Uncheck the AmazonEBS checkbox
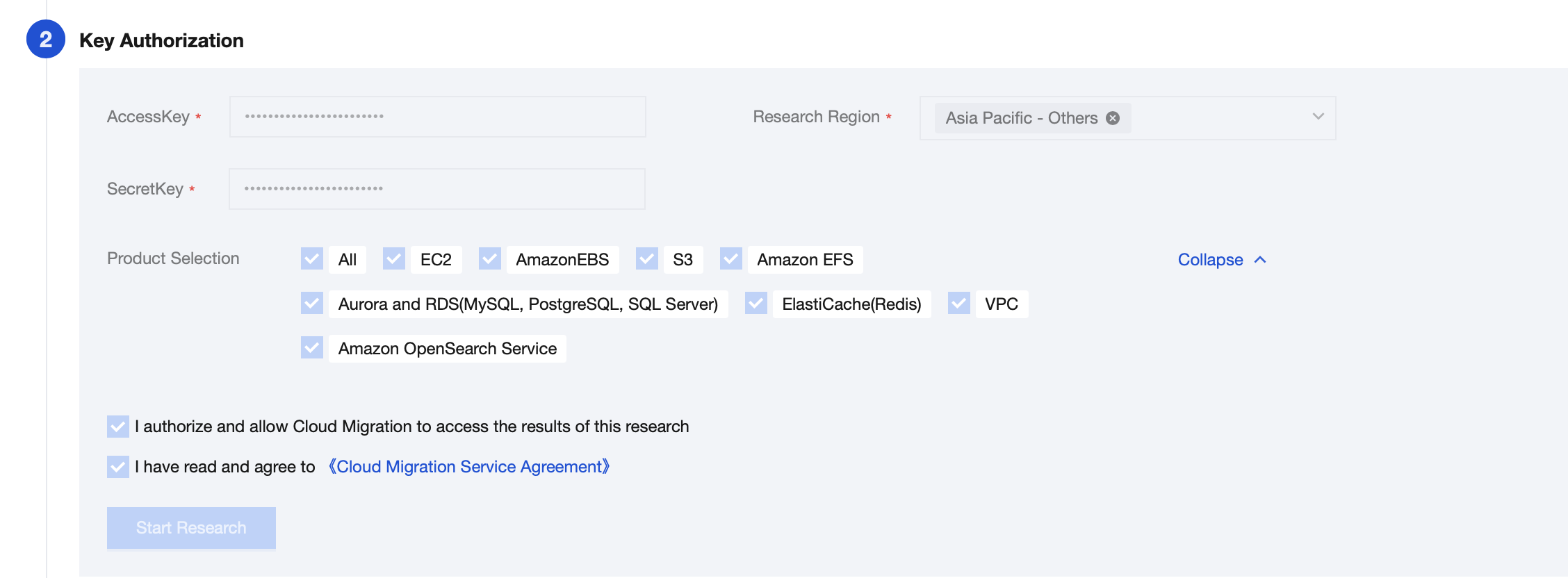The width and height of the screenshot is (1568, 578). click(490, 259)
